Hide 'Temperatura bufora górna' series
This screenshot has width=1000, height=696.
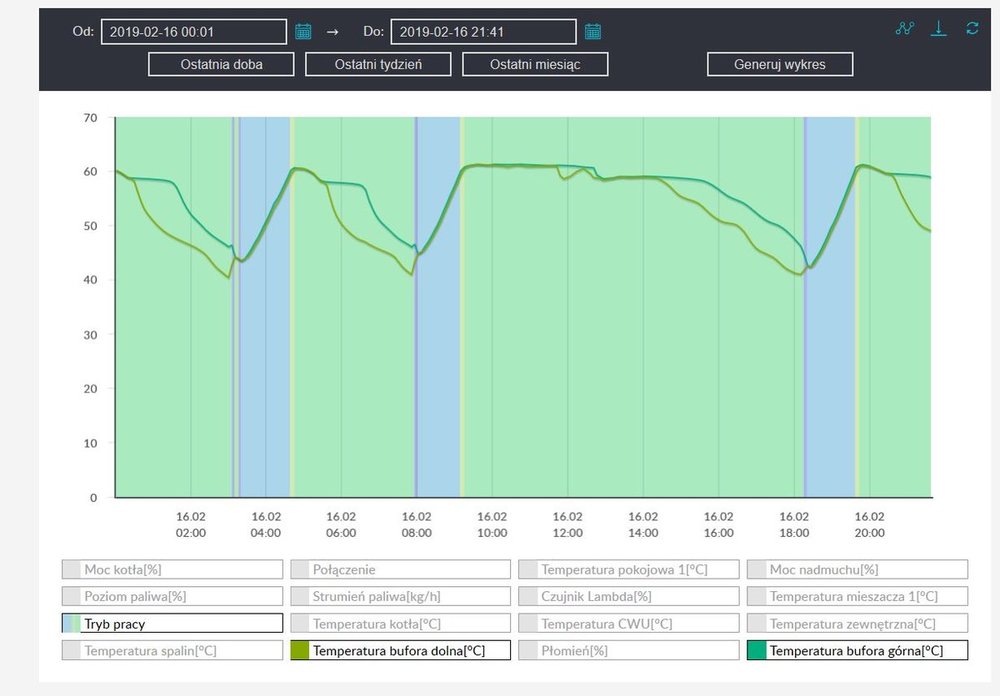858,651
